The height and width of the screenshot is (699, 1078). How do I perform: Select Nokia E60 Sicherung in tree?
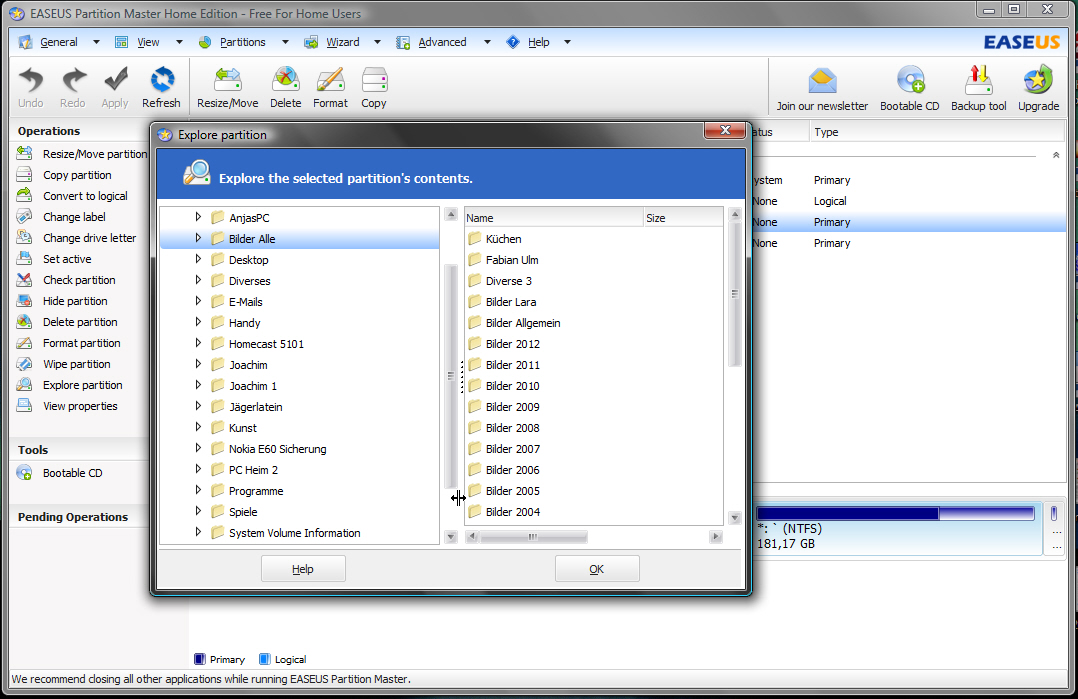tap(278, 449)
